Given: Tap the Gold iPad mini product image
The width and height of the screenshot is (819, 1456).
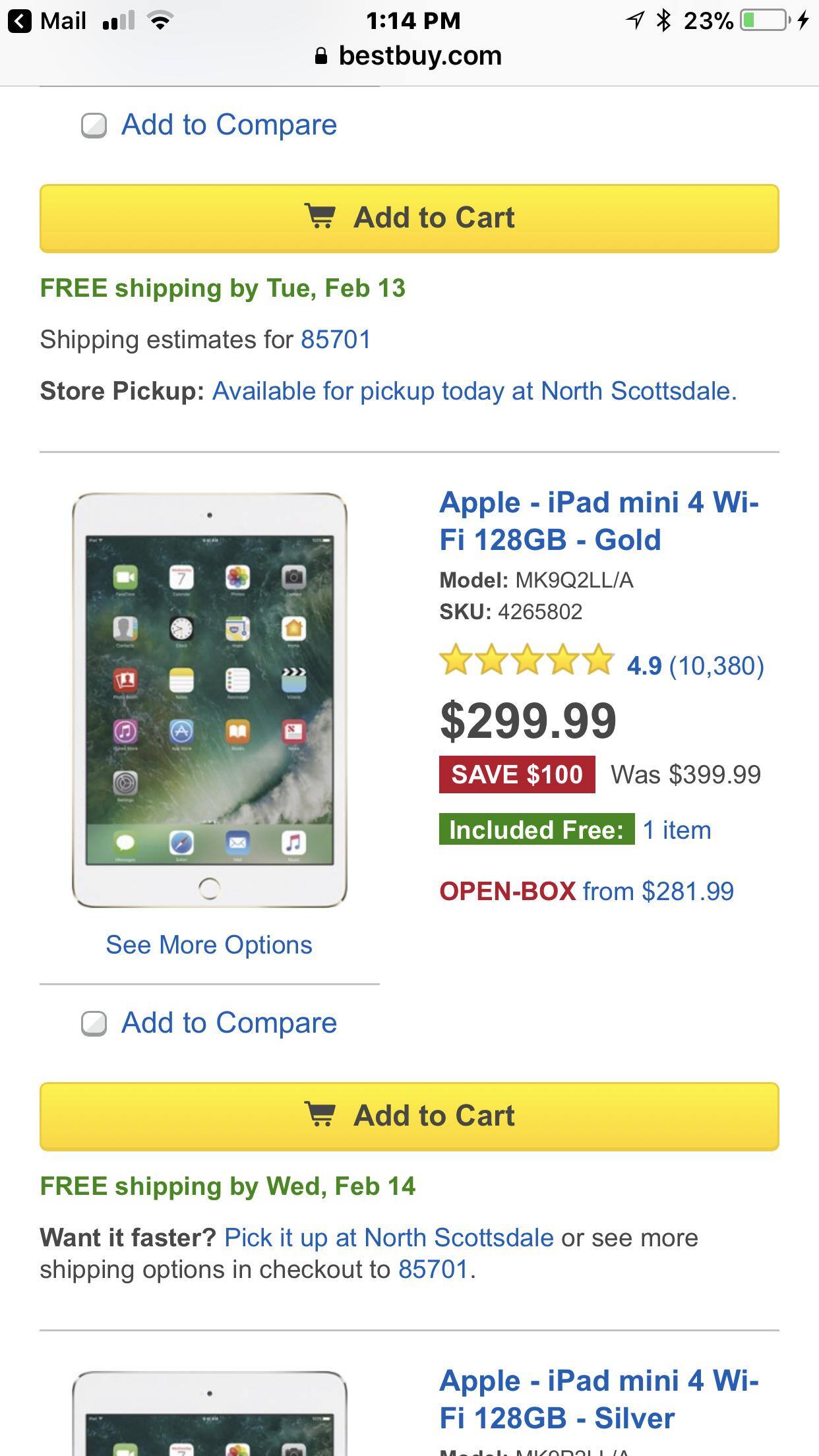Looking at the screenshot, I should click(x=209, y=700).
